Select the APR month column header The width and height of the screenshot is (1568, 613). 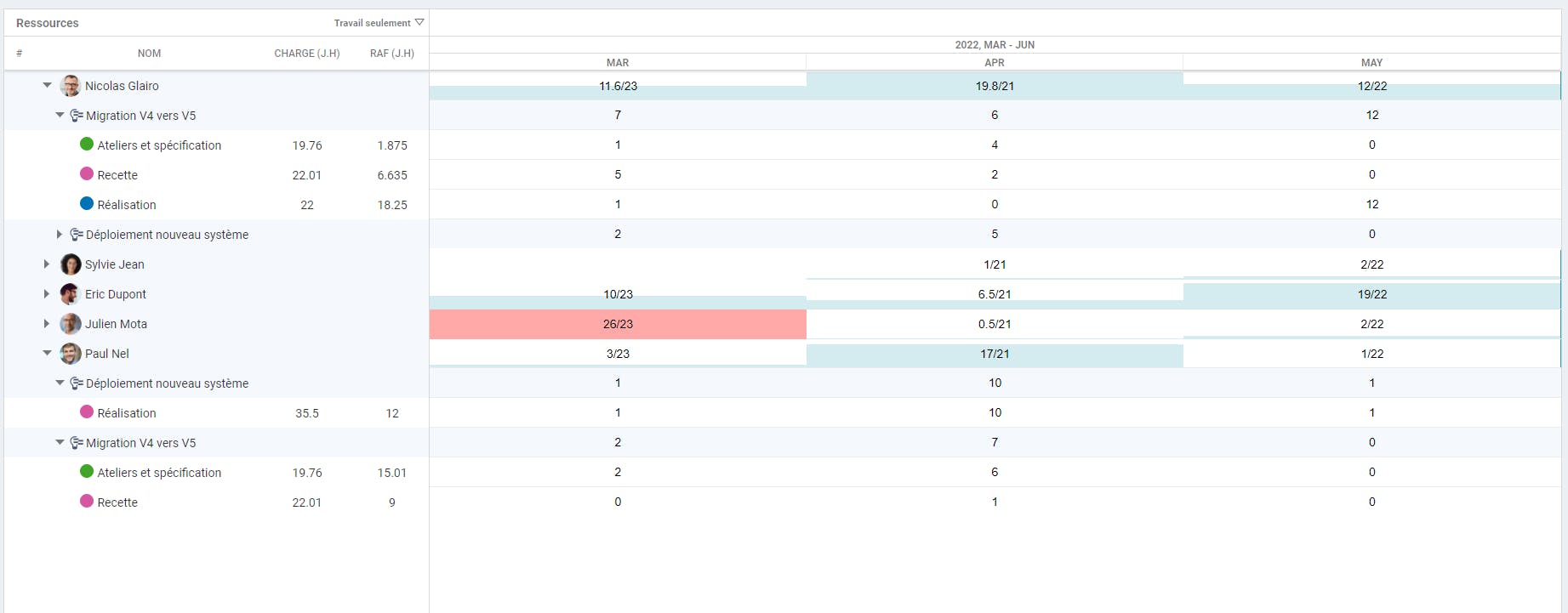pos(995,63)
